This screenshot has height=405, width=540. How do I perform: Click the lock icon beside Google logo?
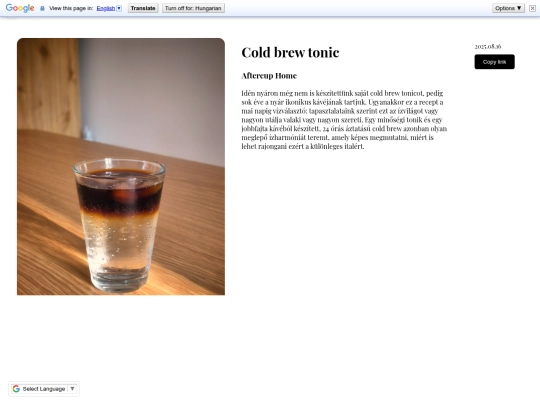coord(42,8)
